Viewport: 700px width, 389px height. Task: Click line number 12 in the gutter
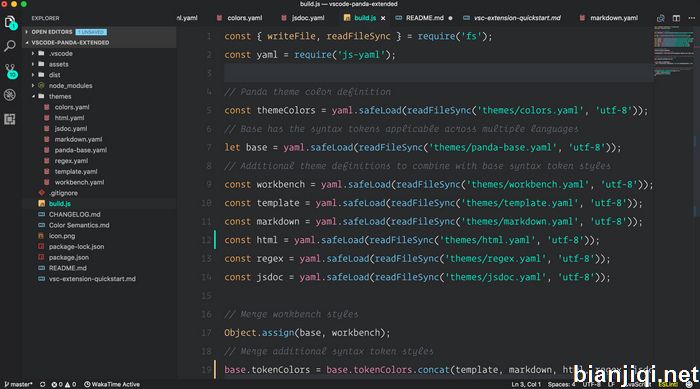206,240
